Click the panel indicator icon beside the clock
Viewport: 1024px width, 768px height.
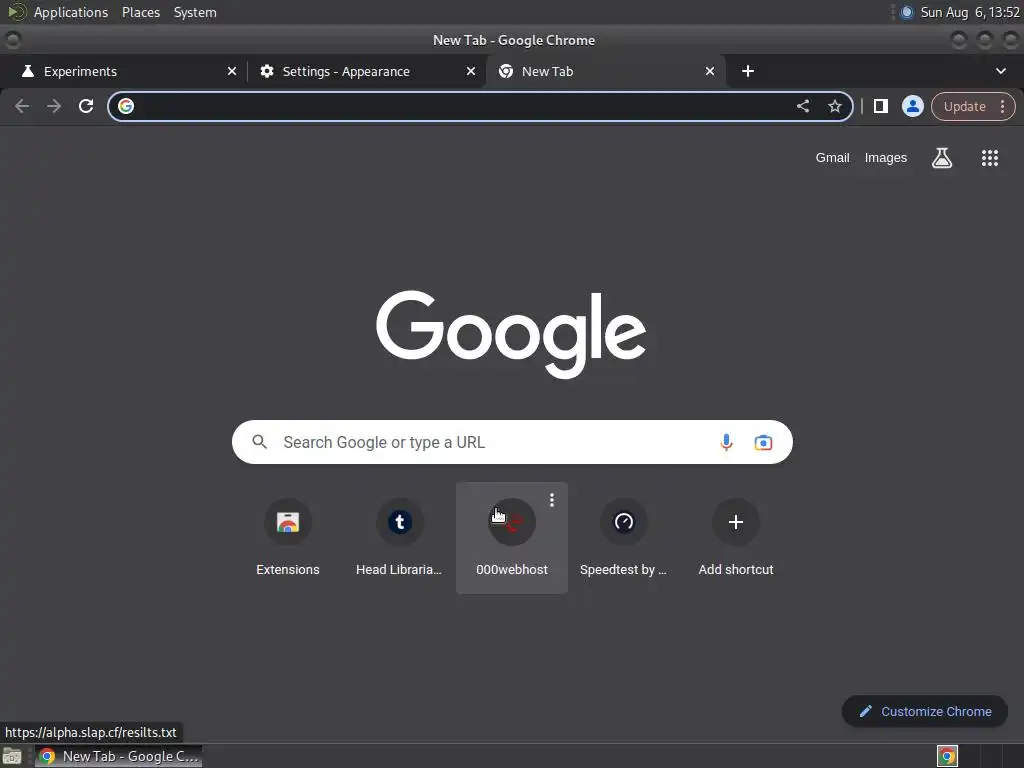(906, 12)
